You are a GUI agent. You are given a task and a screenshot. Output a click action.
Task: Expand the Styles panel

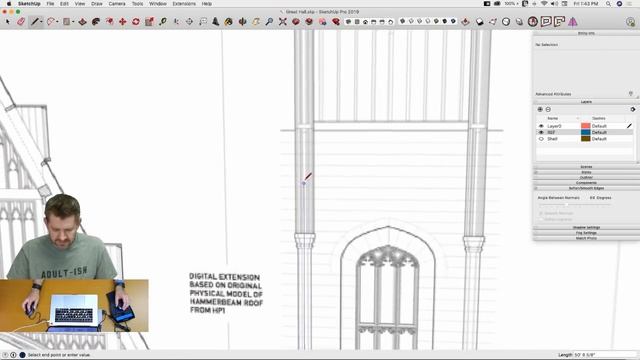(x=586, y=172)
